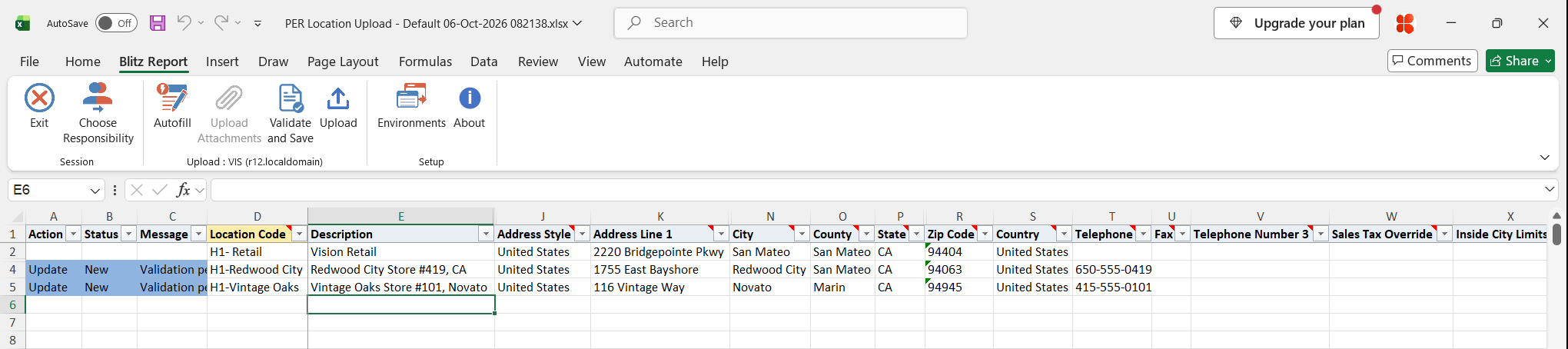1568x349 pixels.
Task: Open the file name dropdown chevron
Action: click(x=577, y=23)
